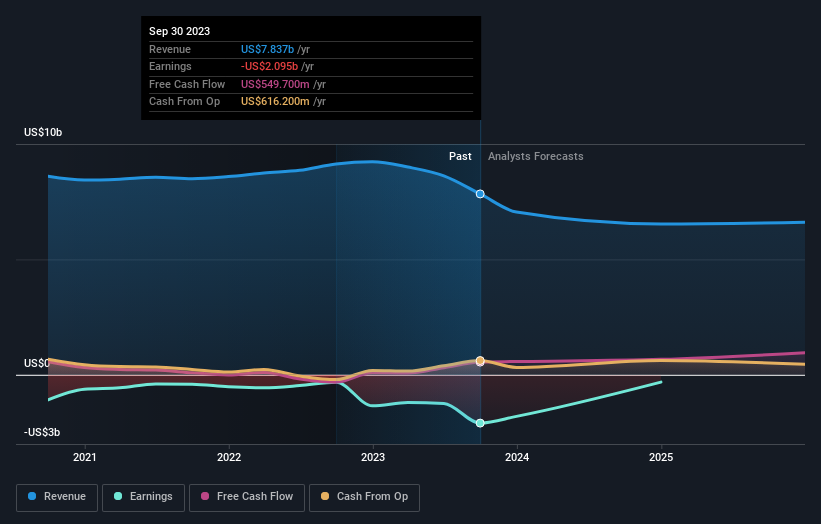Click the Revenue row label in tooltip
Screen dimensions: 821x524
pos(170,49)
